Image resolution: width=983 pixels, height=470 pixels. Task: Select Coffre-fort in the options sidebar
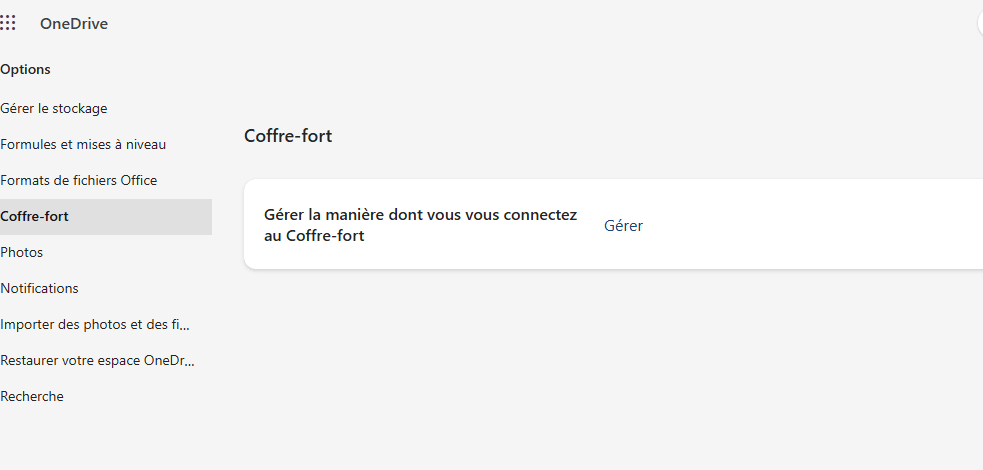tap(106, 217)
